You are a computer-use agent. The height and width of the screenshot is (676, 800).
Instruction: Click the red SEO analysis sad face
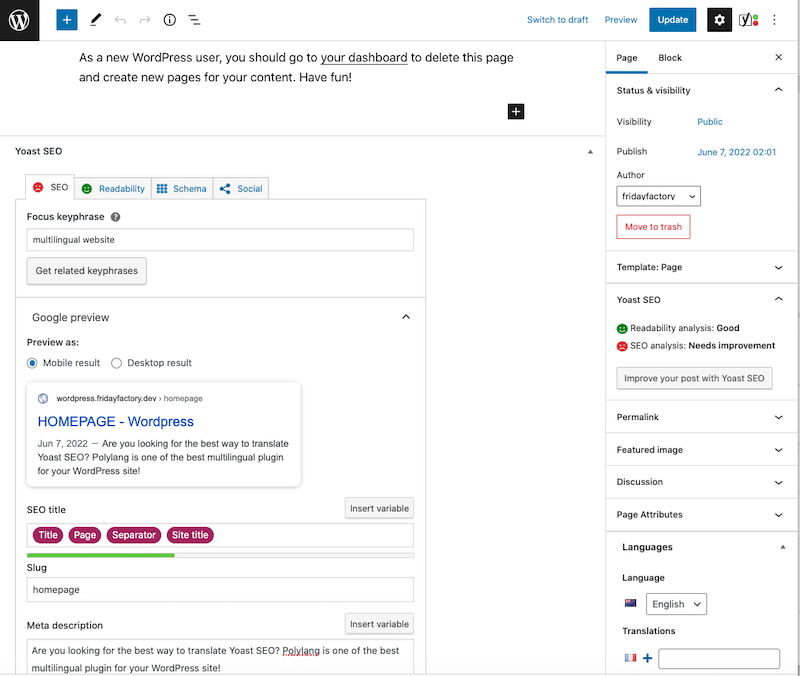click(x=622, y=346)
